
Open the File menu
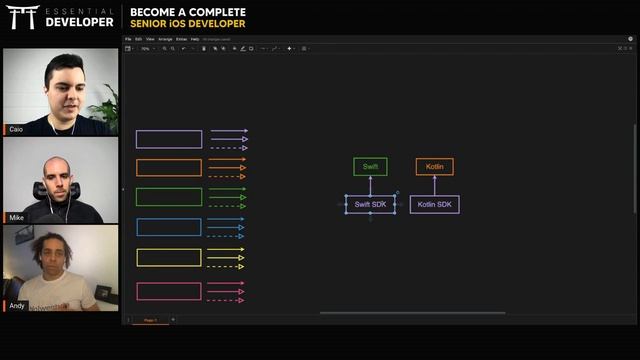point(128,39)
